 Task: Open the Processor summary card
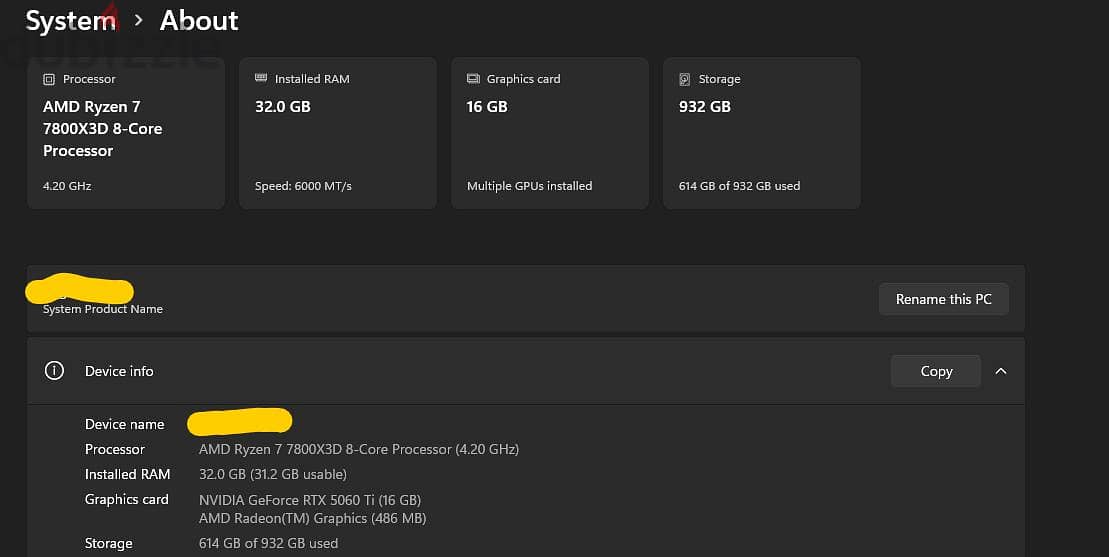[x=126, y=133]
